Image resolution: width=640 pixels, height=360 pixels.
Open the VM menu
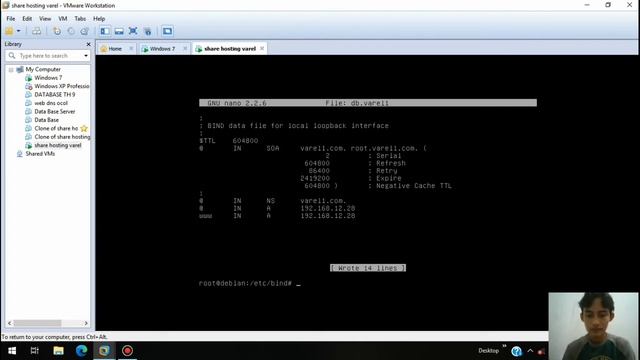62,19
